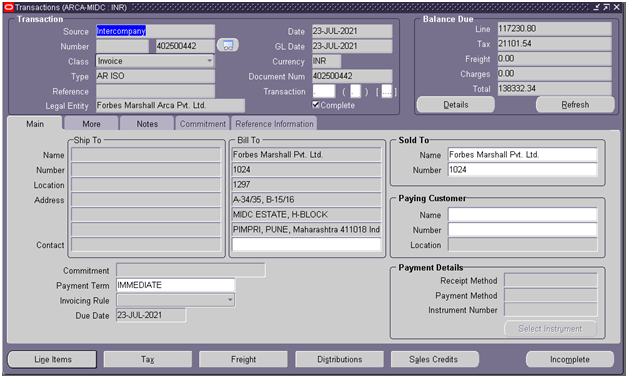Click the Source field showing Intercompany
628x378 pixels.
[155, 31]
